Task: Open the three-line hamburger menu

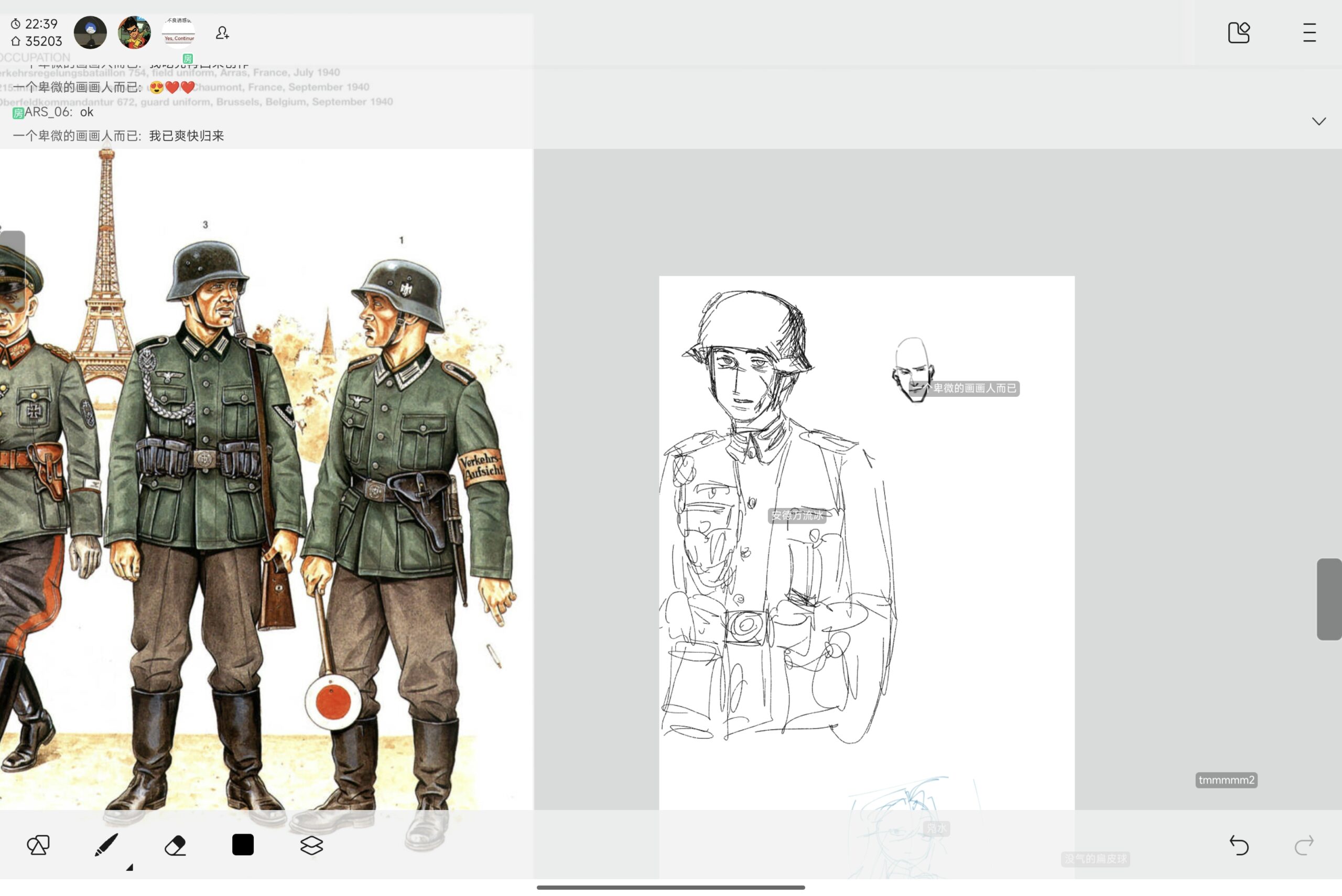Action: [x=1309, y=33]
